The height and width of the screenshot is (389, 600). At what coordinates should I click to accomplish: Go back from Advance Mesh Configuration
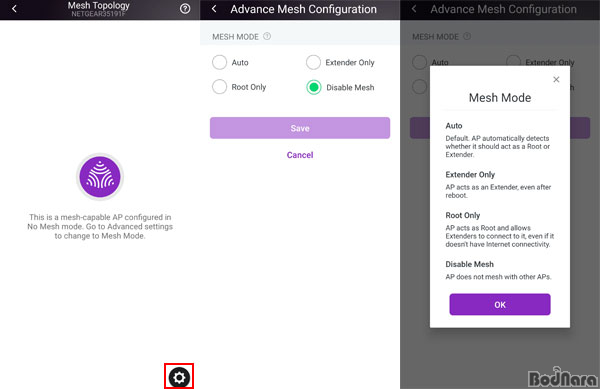pyautogui.click(x=214, y=9)
